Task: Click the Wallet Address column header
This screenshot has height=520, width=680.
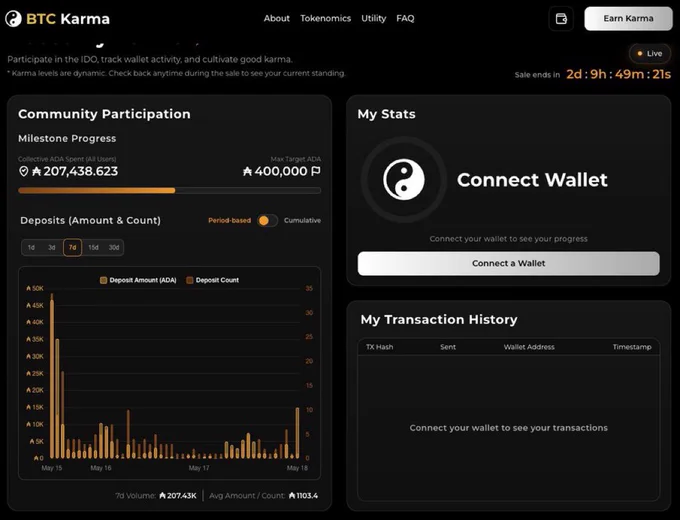Action: tap(529, 347)
